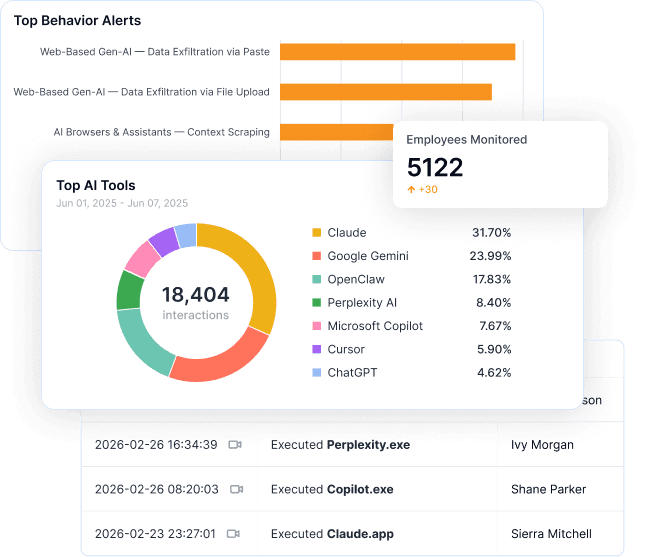Click the Cursor purple legend swatch
Image resolution: width=648 pixels, height=557 pixels.
click(x=317, y=349)
